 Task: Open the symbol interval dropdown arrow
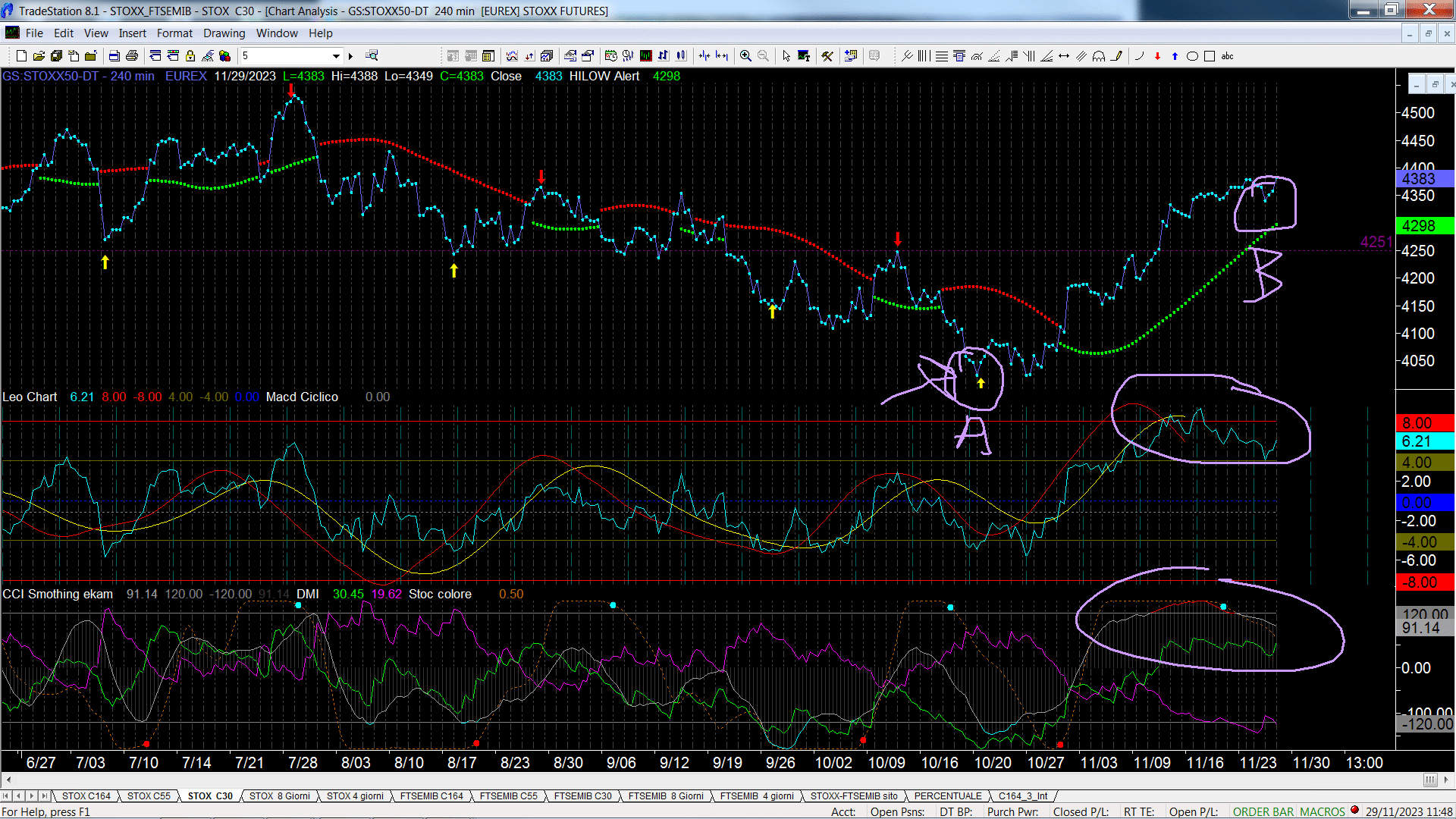point(336,56)
